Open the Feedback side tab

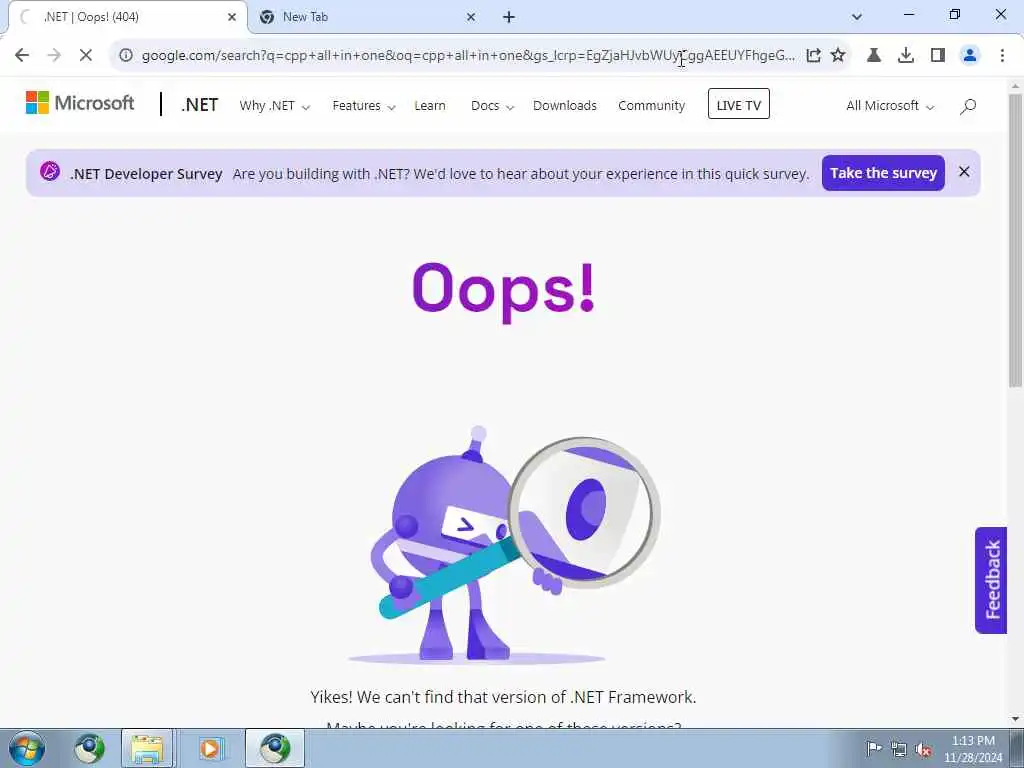click(x=991, y=580)
